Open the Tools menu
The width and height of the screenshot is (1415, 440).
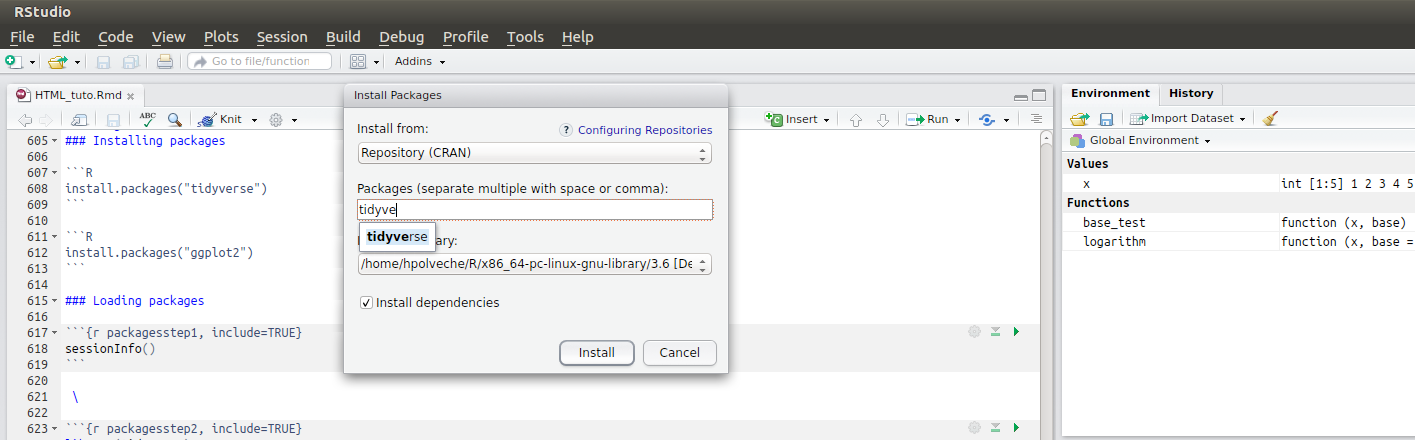[525, 37]
